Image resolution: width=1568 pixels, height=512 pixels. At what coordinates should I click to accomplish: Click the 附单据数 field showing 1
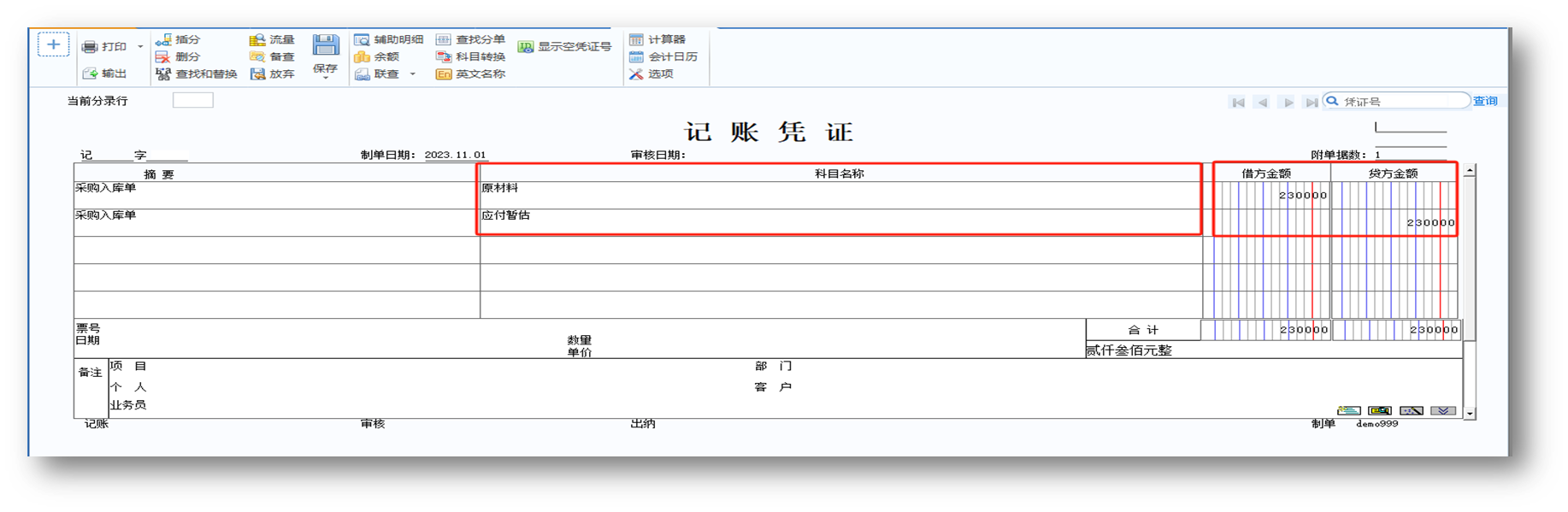pyautogui.click(x=1410, y=155)
